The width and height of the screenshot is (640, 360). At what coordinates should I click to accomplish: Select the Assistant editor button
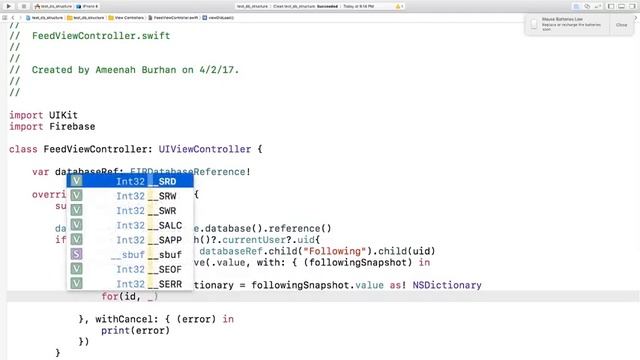pyautogui.click(x=587, y=7)
